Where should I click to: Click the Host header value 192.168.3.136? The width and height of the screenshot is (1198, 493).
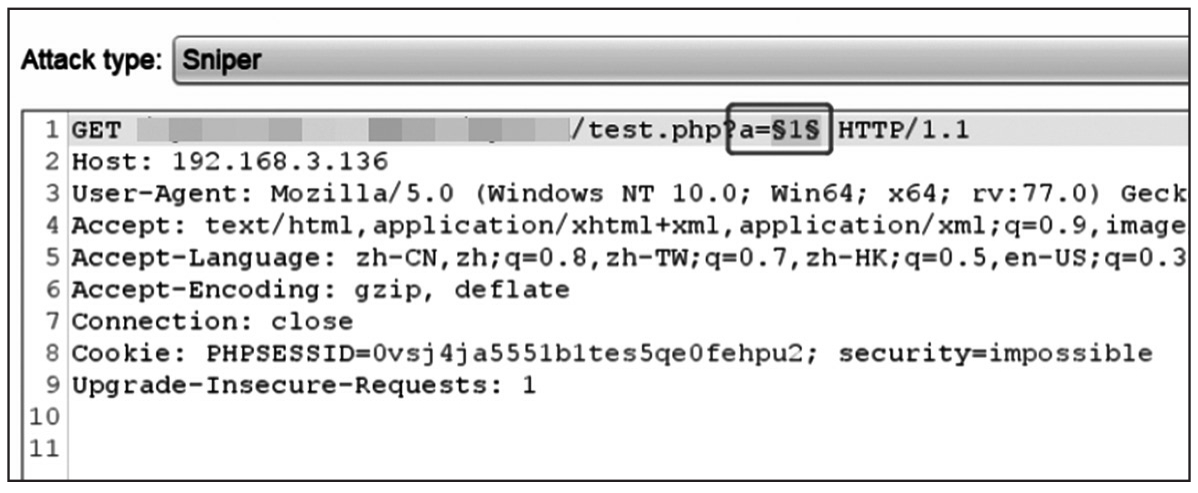pos(280,161)
